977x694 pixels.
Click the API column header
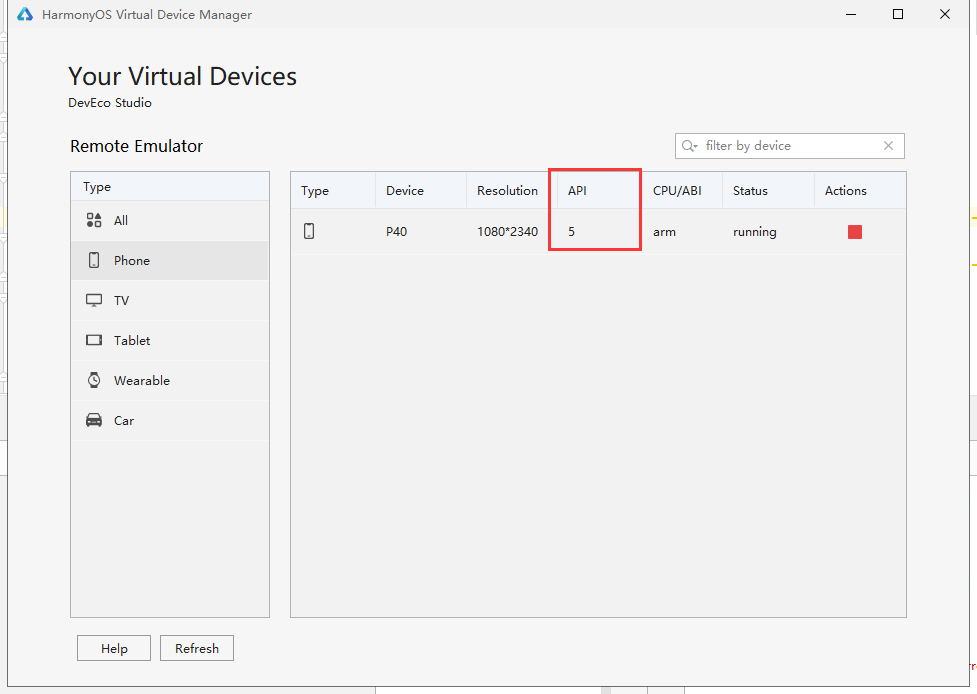(577, 190)
